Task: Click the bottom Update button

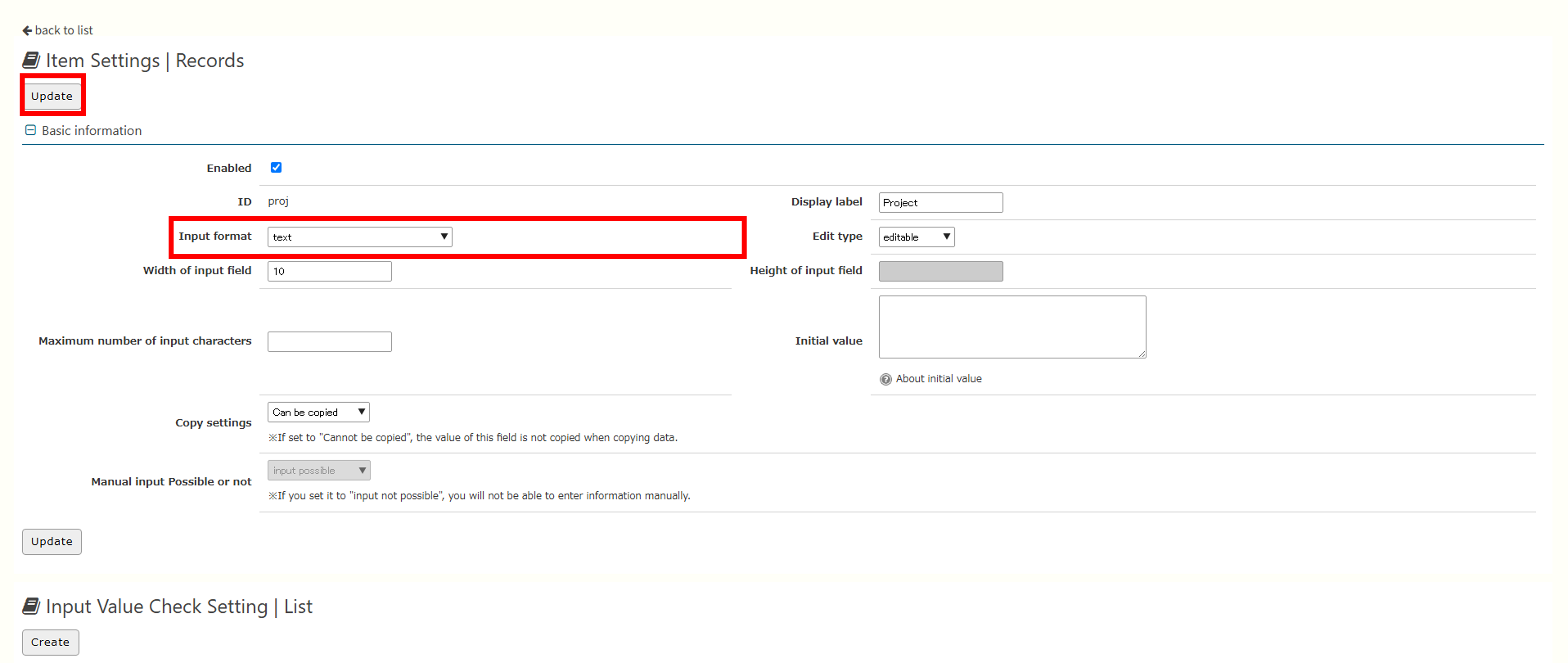Action: pos(52,542)
